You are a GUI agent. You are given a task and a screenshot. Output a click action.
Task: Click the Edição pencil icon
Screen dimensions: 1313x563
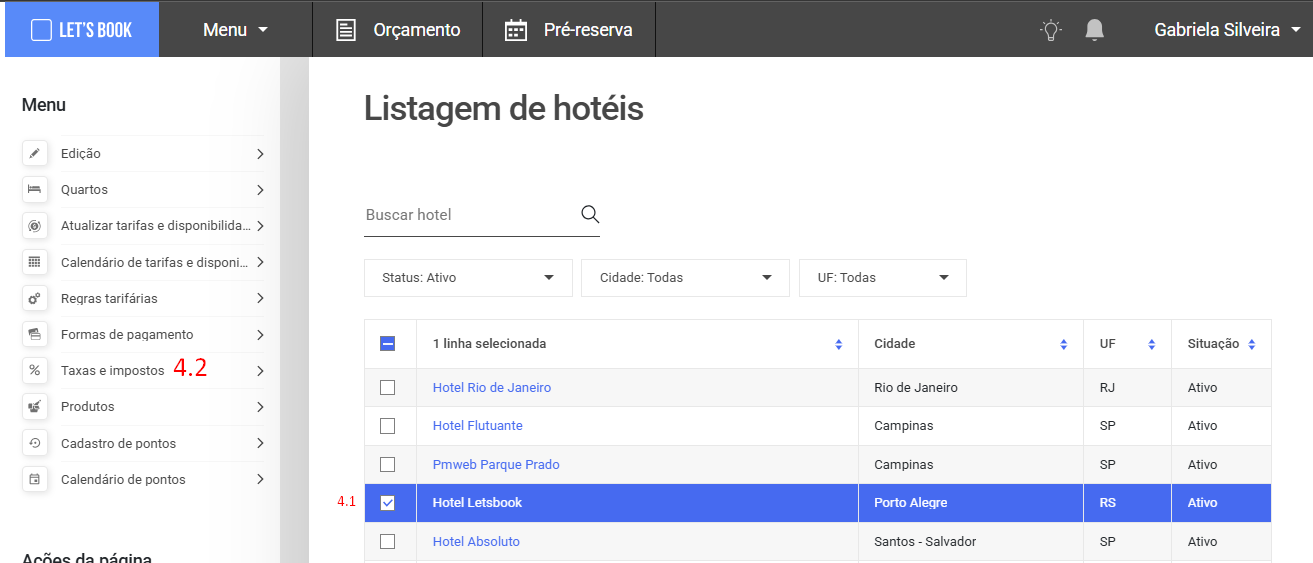point(35,154)
